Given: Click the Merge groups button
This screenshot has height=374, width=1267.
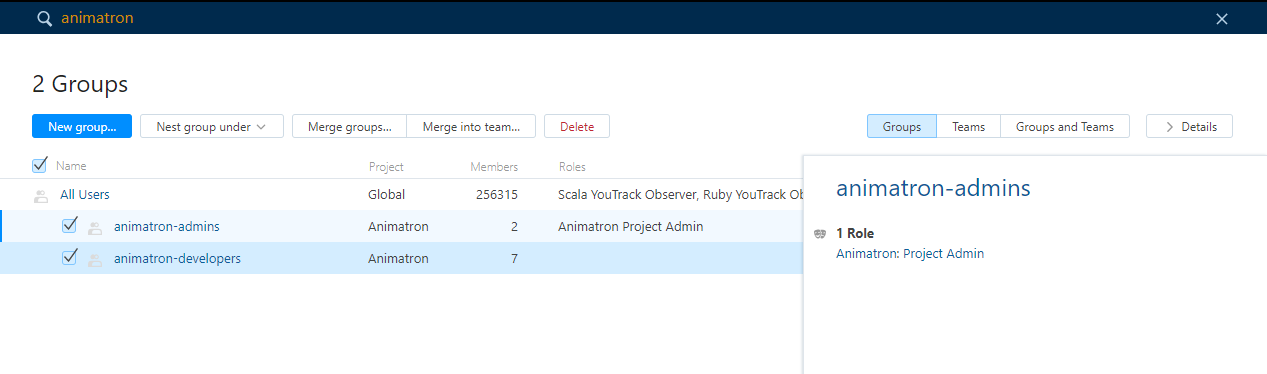Looking at the screenshot, I should click(x=349, y=127).
